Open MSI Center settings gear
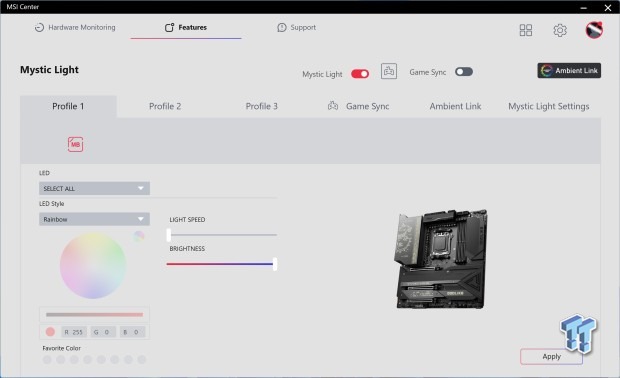 pos(560,30)
